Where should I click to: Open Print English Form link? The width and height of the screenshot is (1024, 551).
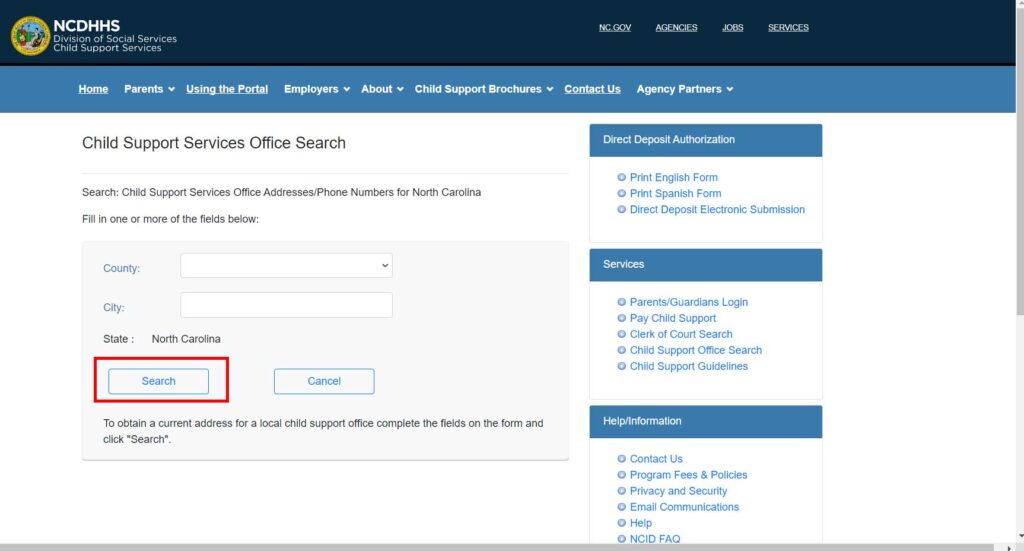click(673, 178)
